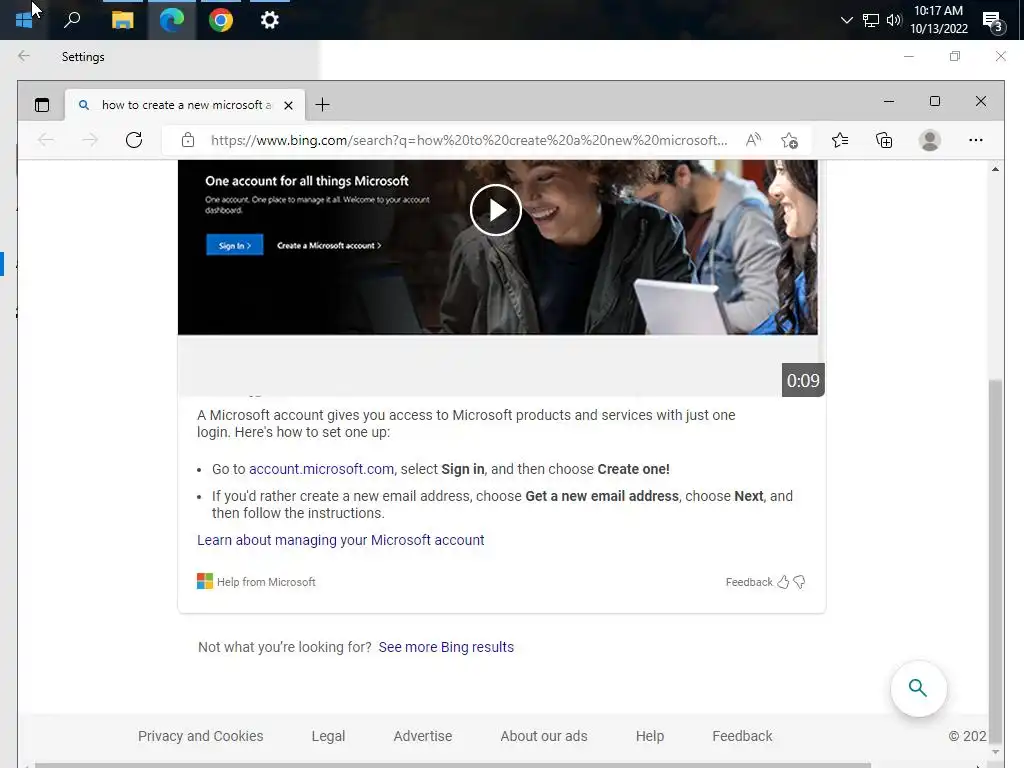The image size is (1024, 768).
Task: Minimize the Edge browser window
Action: click(x=888, y=101)
